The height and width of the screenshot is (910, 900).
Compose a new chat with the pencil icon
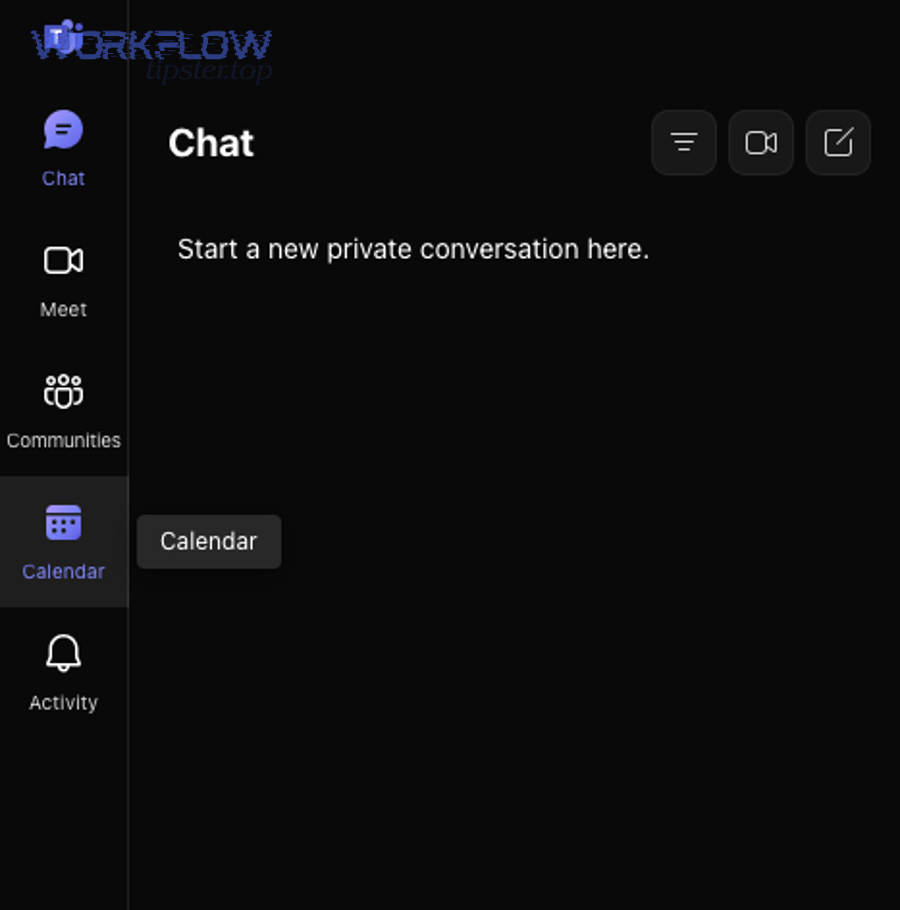[838, 143]
